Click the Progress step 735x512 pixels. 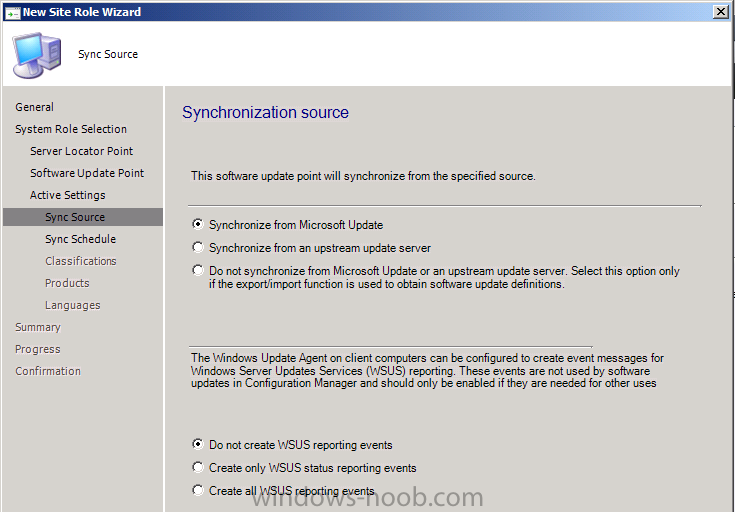(38, 349)
